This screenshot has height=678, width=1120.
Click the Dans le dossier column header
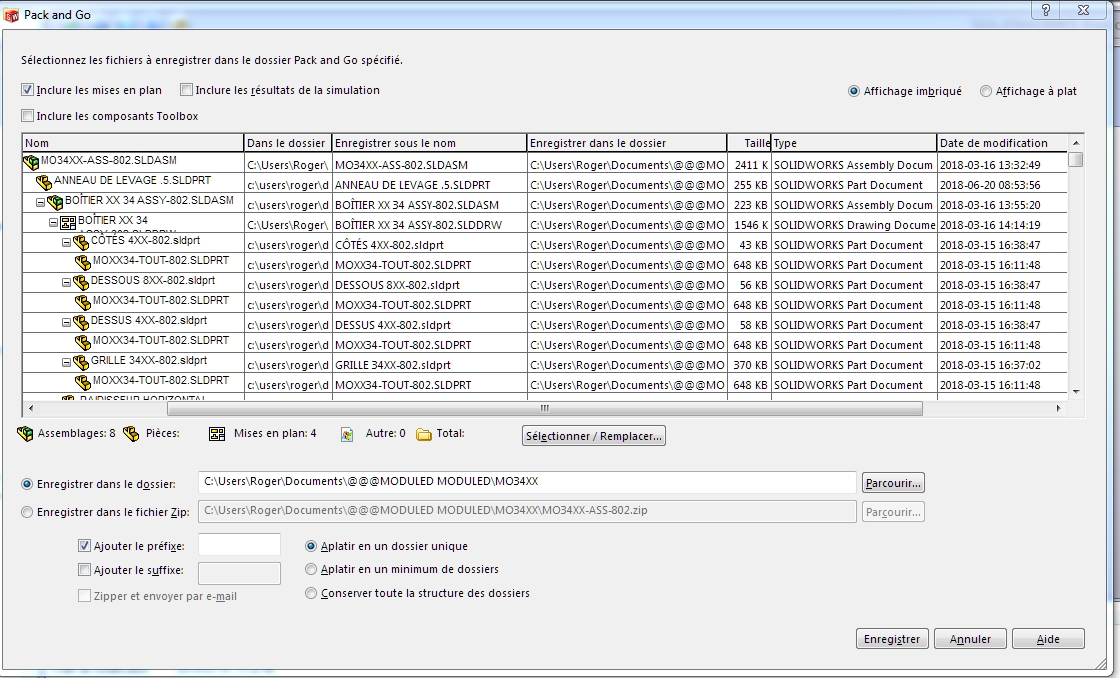click(x=288, y=143)
